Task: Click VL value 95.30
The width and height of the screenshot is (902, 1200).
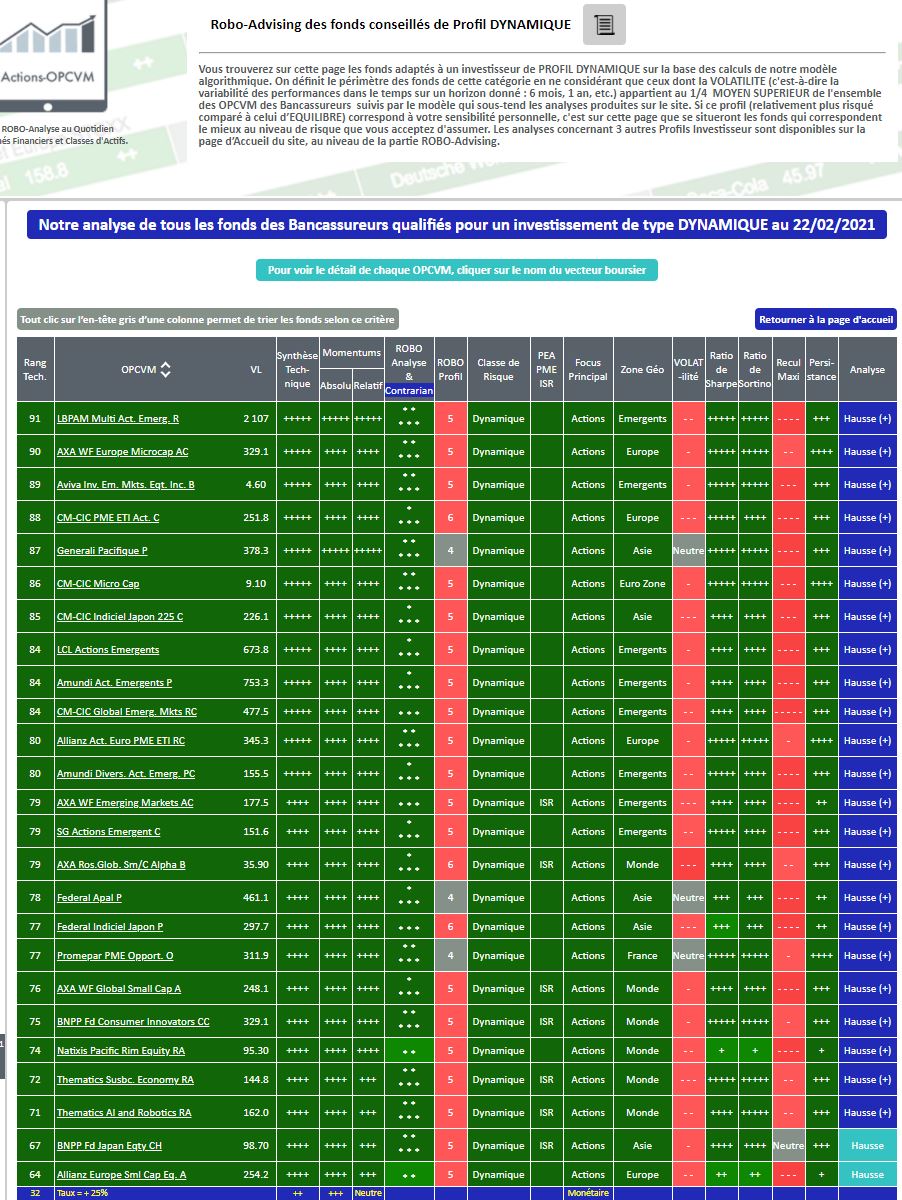Action: pyautogui.click(x=255, y=1051)
